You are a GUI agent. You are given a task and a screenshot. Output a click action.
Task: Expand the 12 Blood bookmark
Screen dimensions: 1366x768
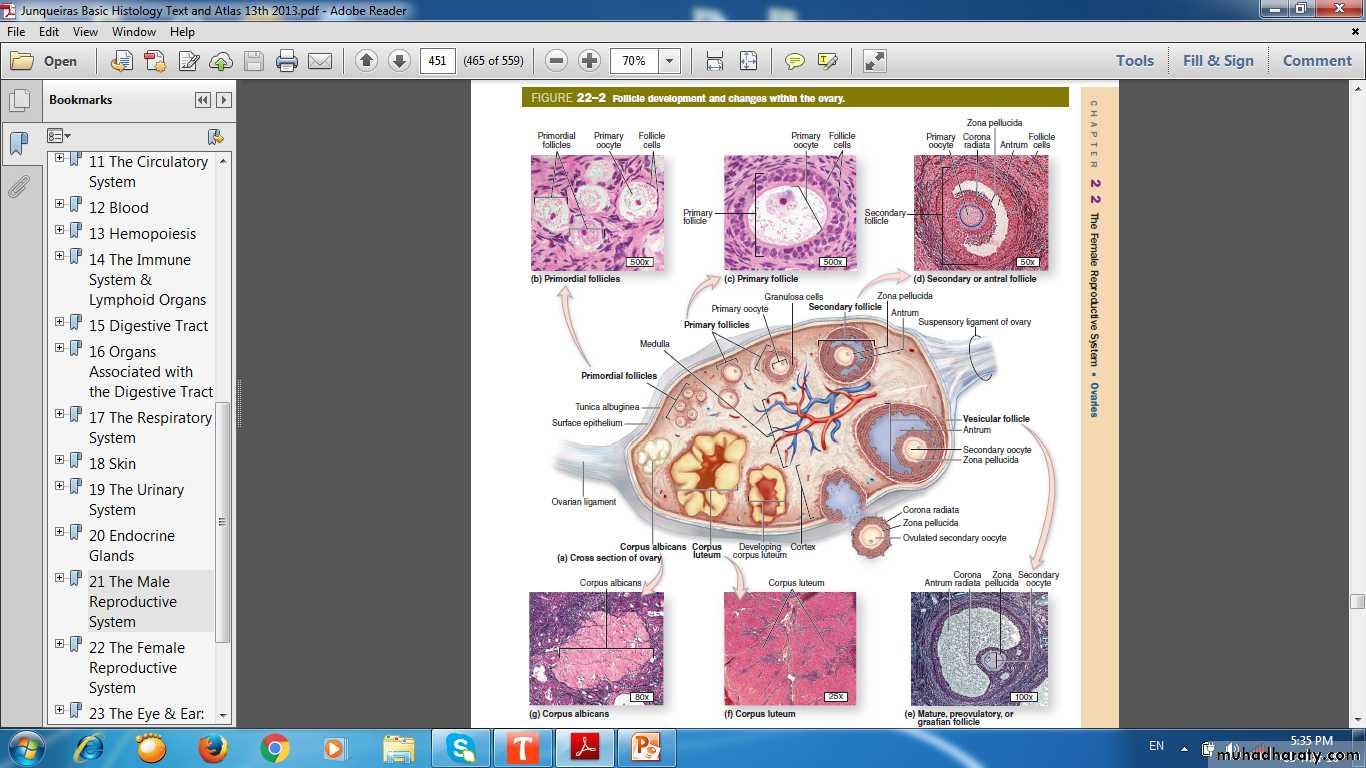click(60, 204)
